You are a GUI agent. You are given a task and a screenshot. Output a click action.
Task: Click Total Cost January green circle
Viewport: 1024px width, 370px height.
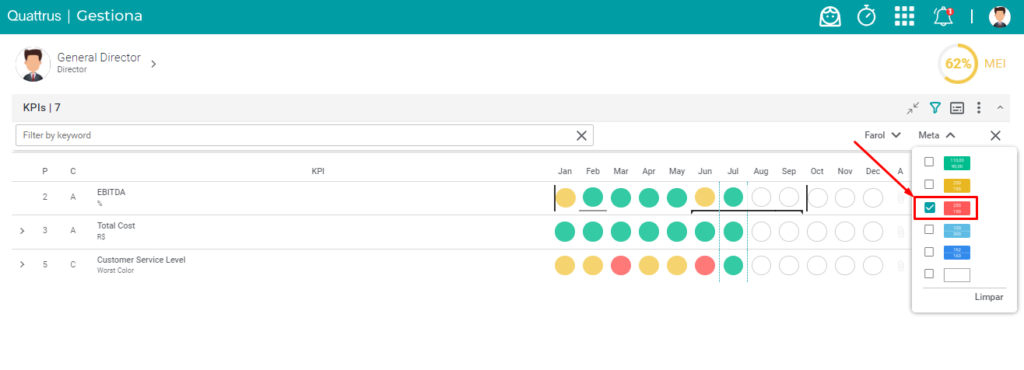click(x=565, y=231)
